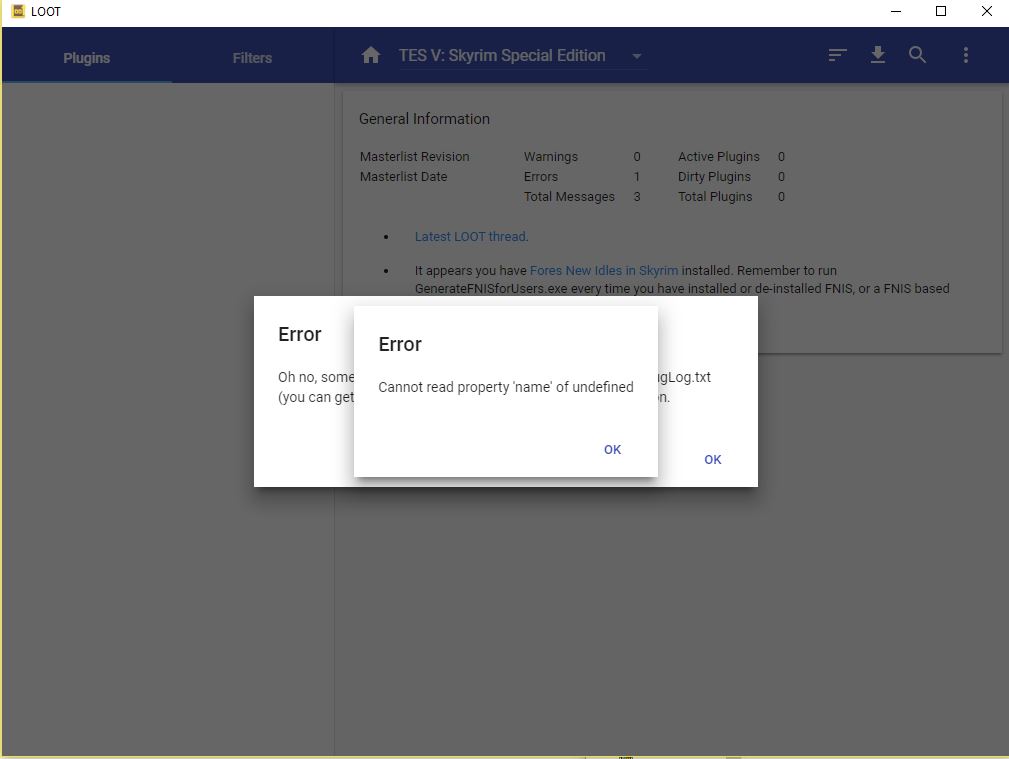Open the three-dot main menu
This screenshot has width=1009, height=759.
(965, 55)
